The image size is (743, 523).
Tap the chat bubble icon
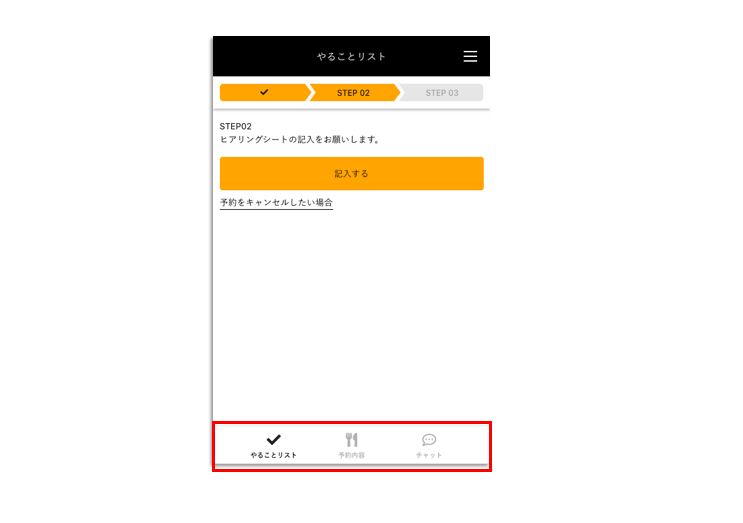[x=429, y=440]
